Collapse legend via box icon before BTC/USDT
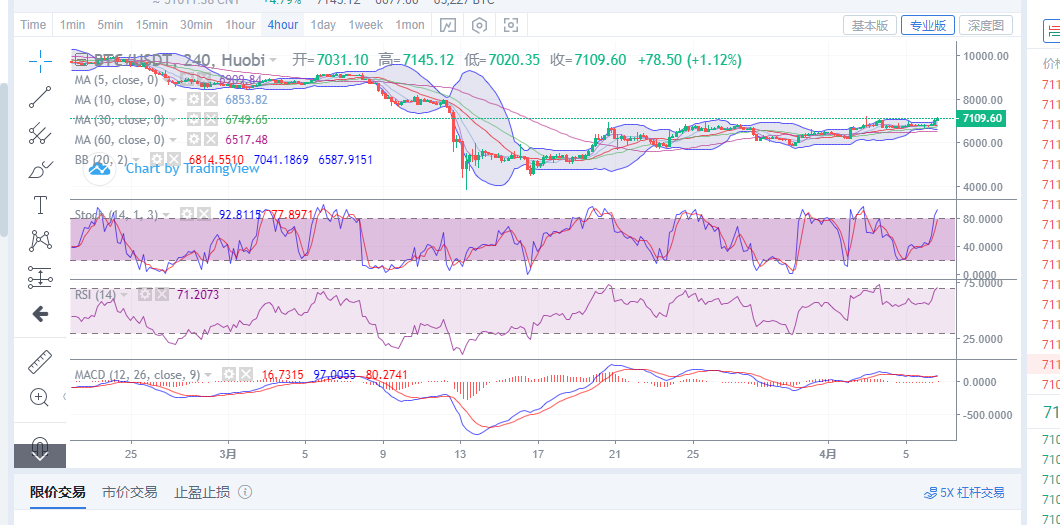This screenshot has width=1060, height=525. [80, 59]
